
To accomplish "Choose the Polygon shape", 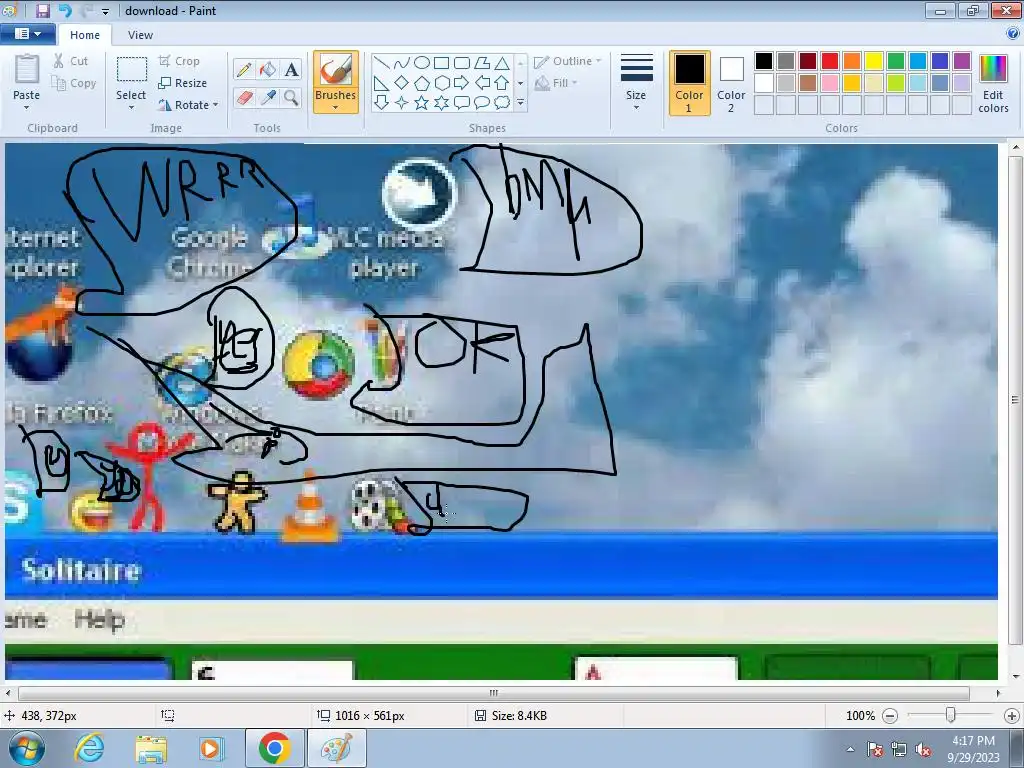I will click(x=482, y=63).
